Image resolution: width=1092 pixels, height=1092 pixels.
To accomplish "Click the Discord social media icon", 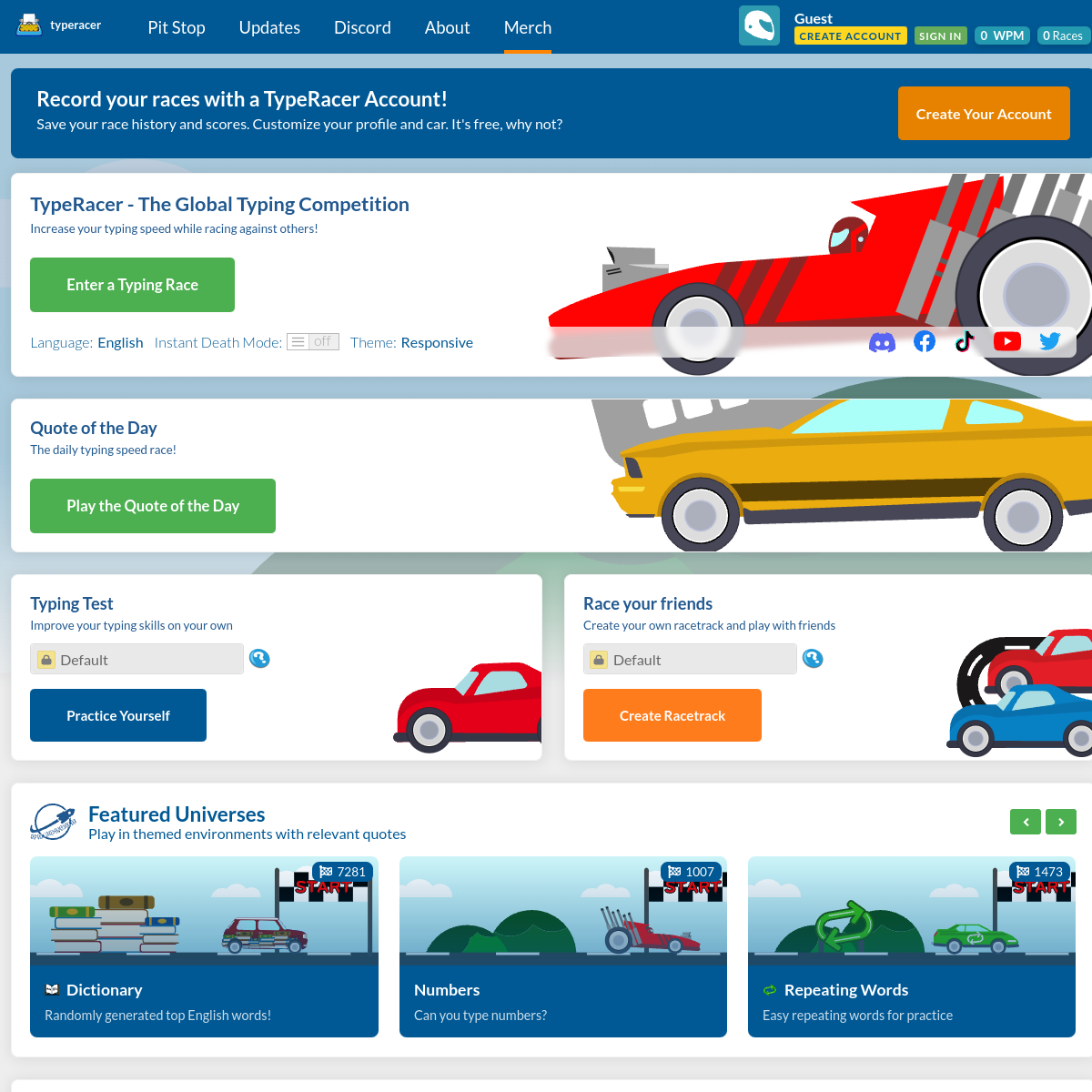I will [x=882, y=341].
